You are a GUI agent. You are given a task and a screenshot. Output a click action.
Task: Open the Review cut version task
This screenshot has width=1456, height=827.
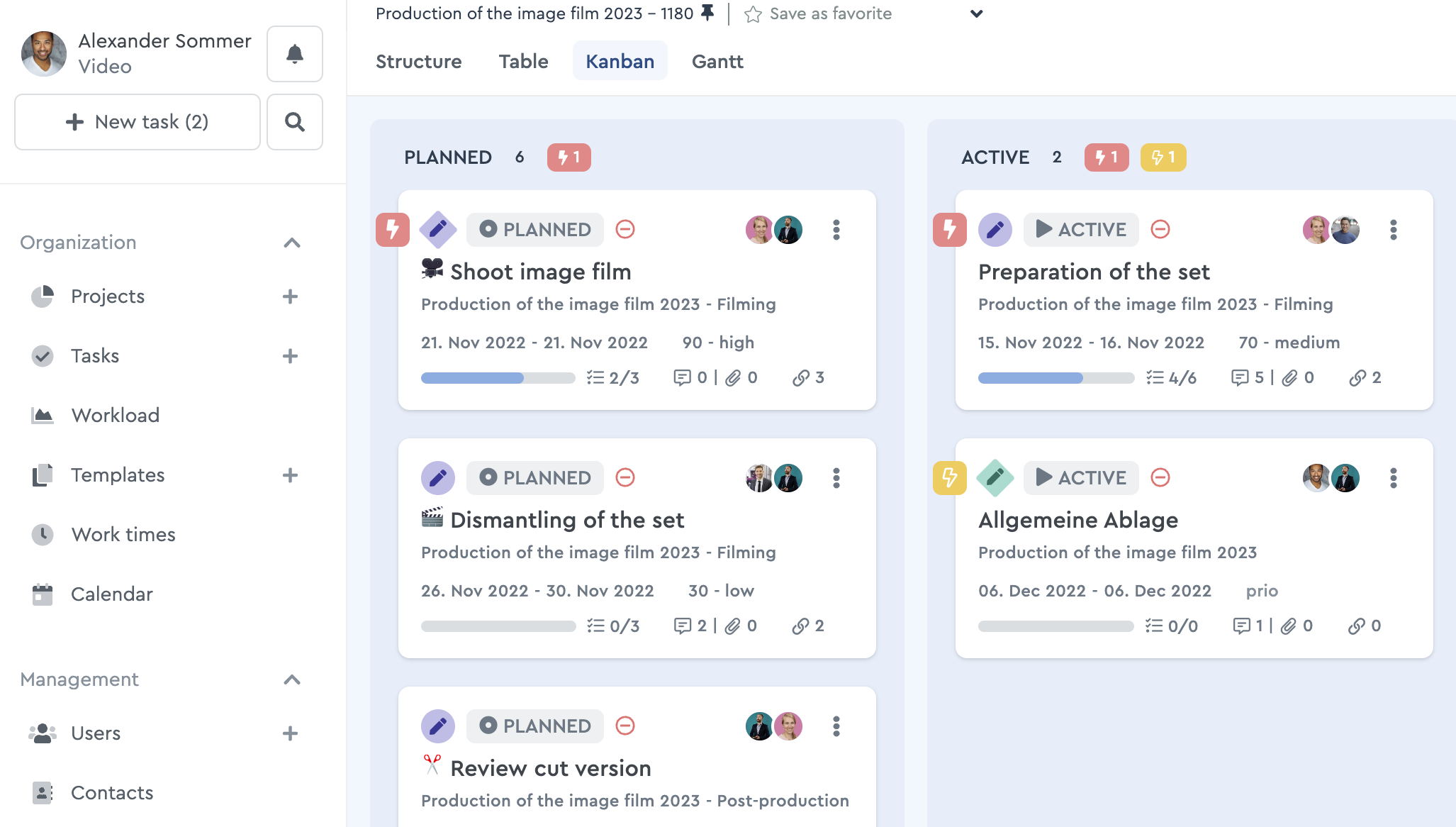[x=551, y=768]
